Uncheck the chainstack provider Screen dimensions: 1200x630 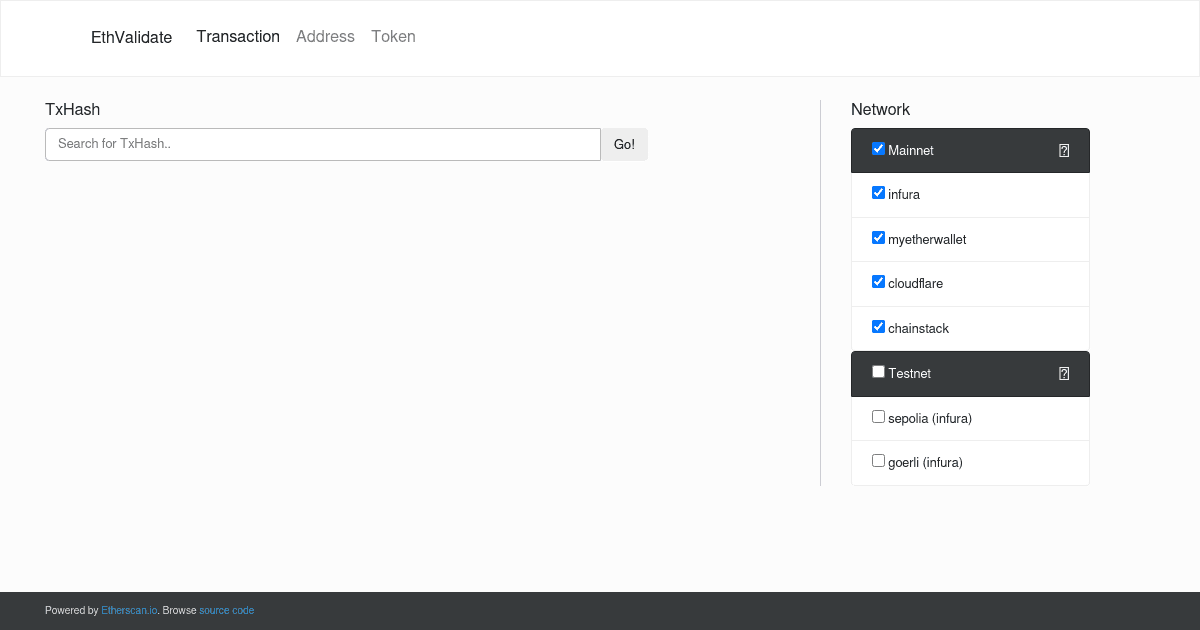878,326
